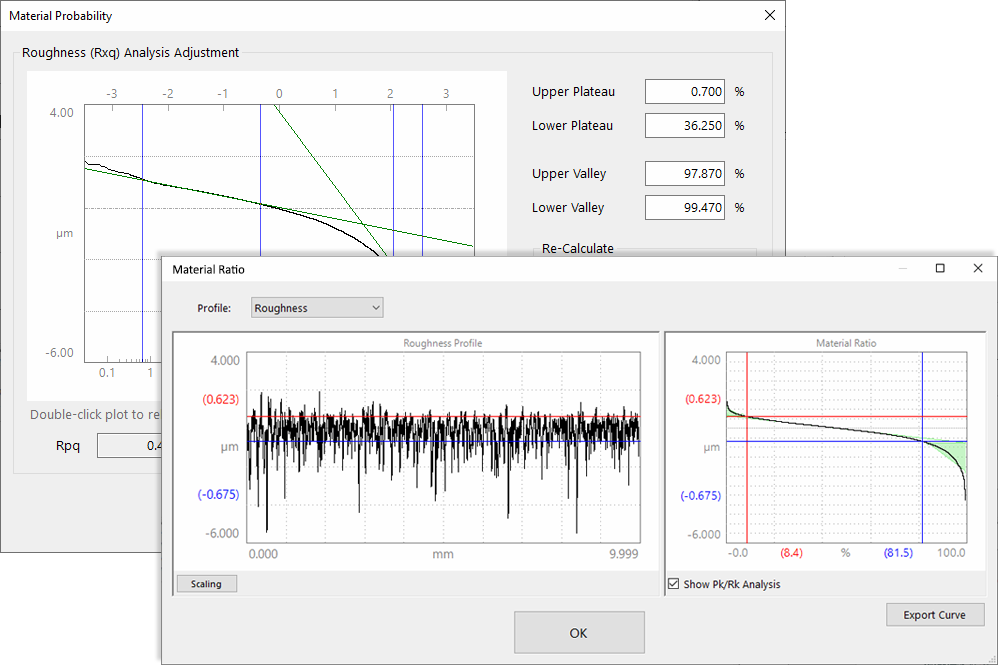Uncheck Show Pk/Rk Analysis checkbox

click(673, 583)
